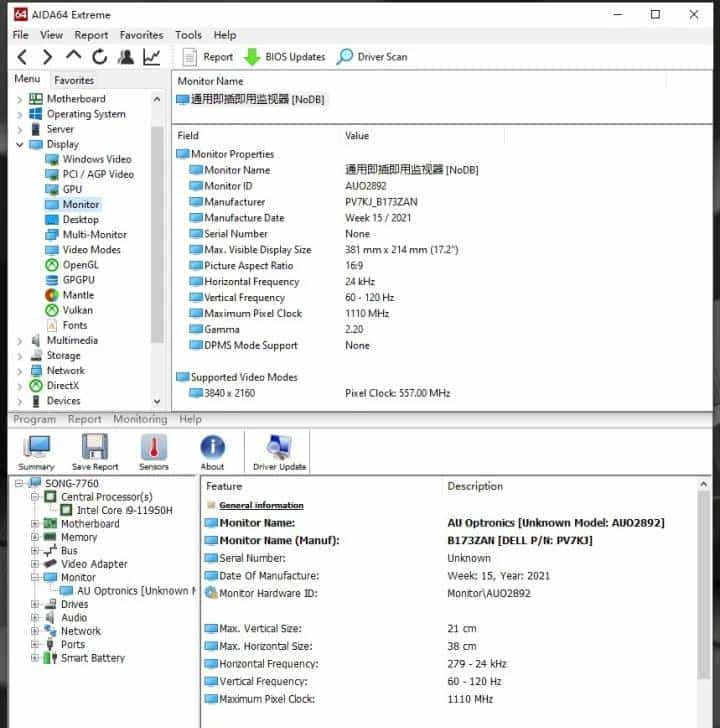Click the navigation tree scrollbar down arrow

(x=157, y=401)
